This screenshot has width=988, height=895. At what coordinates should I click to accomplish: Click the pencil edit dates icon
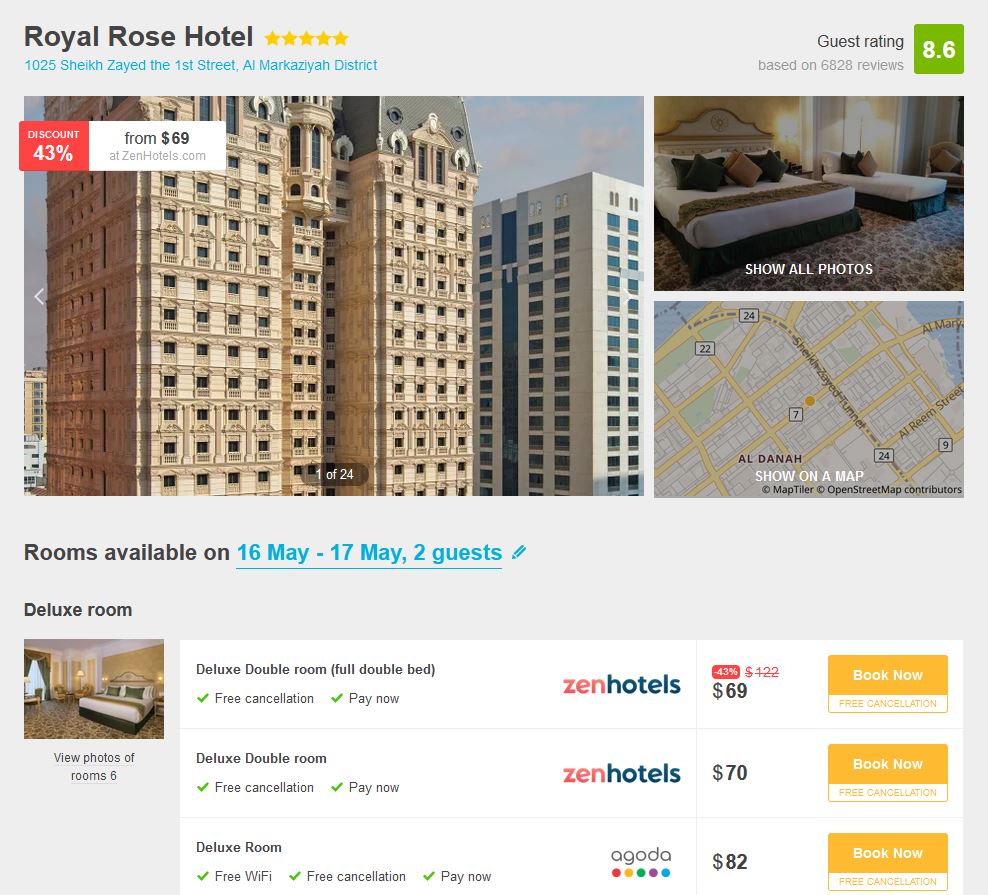click(x=519, y=552)
